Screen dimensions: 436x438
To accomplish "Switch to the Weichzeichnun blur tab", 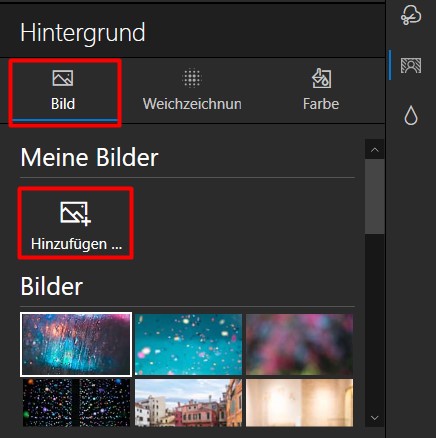I will [192, 91].
